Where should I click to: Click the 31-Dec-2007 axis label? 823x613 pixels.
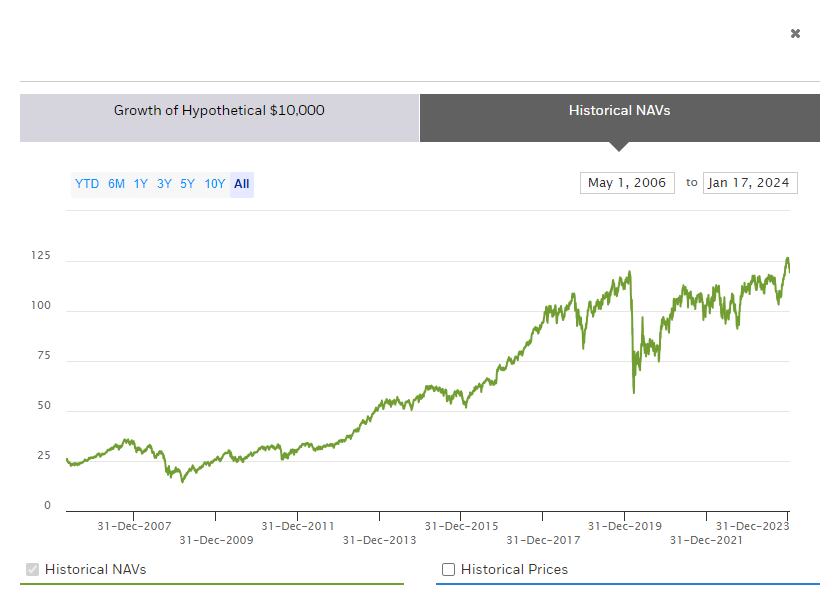tap(135, 526)
